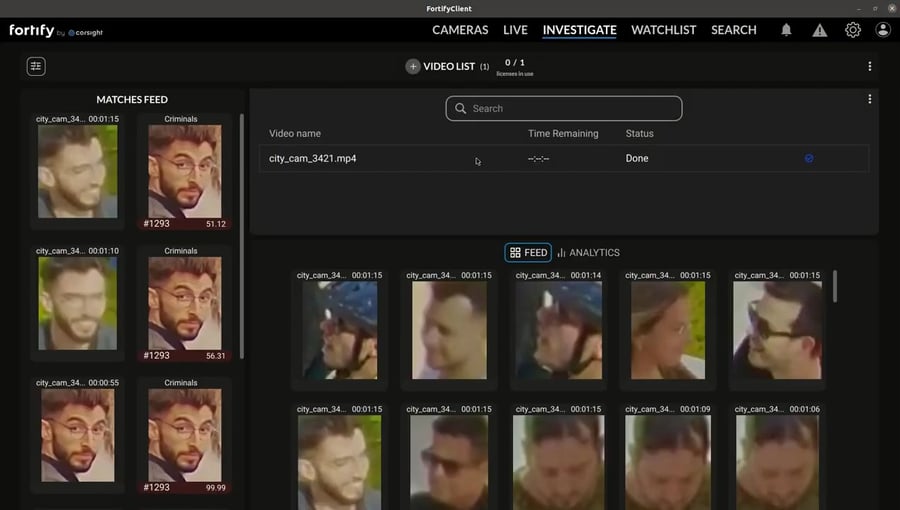Open the top-right three-dot page menu

869,66
